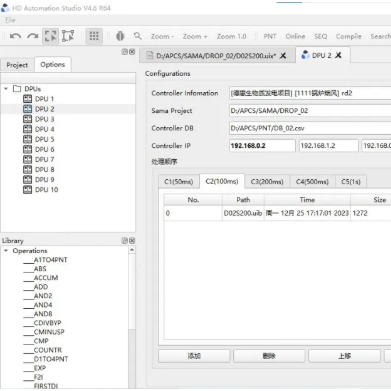The height and width of the screenshot is (391, 391).
Task: Select DPU 2 in the tree
Action: (45, 109)
